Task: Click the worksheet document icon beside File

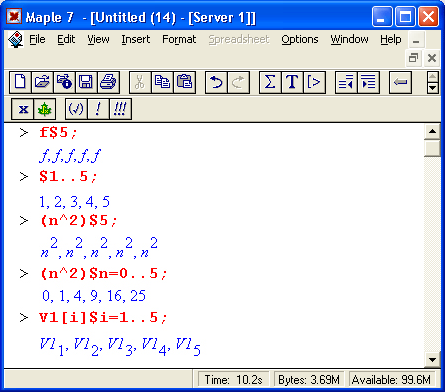Action: point(15,40)
